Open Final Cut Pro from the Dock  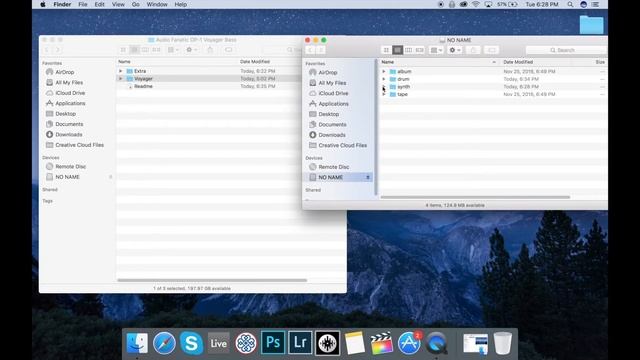[x=381, y=343]
